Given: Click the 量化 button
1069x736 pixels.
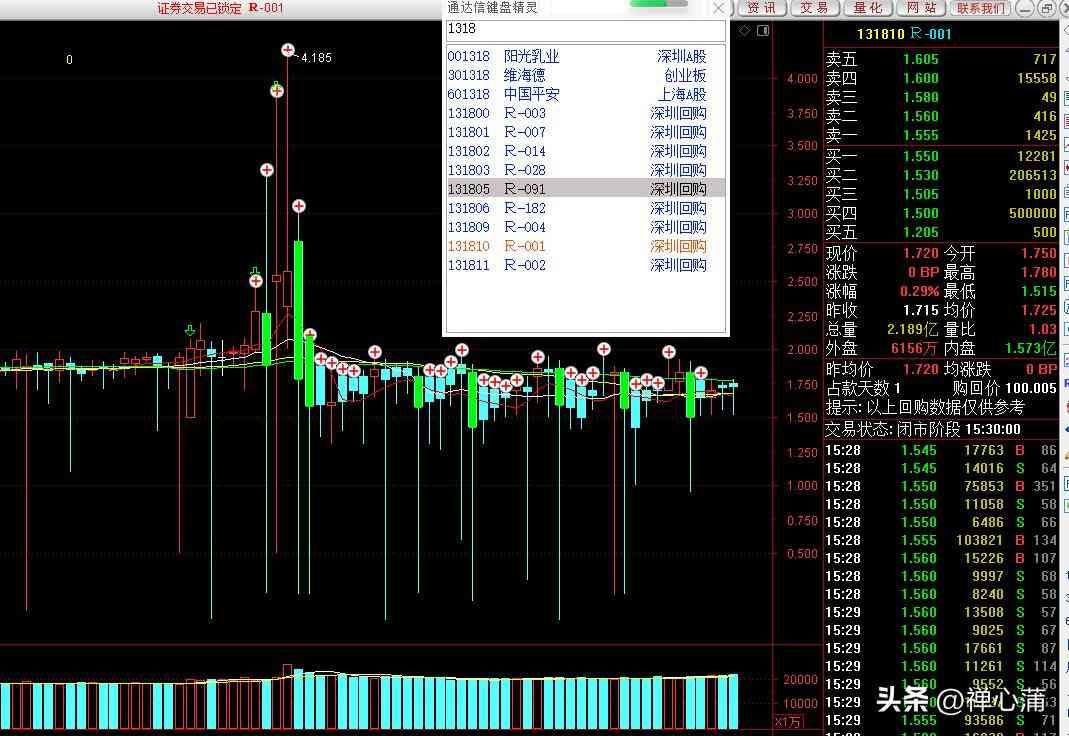Looking at the screenshot, I should pyautogui.click(x=868, y=8).
